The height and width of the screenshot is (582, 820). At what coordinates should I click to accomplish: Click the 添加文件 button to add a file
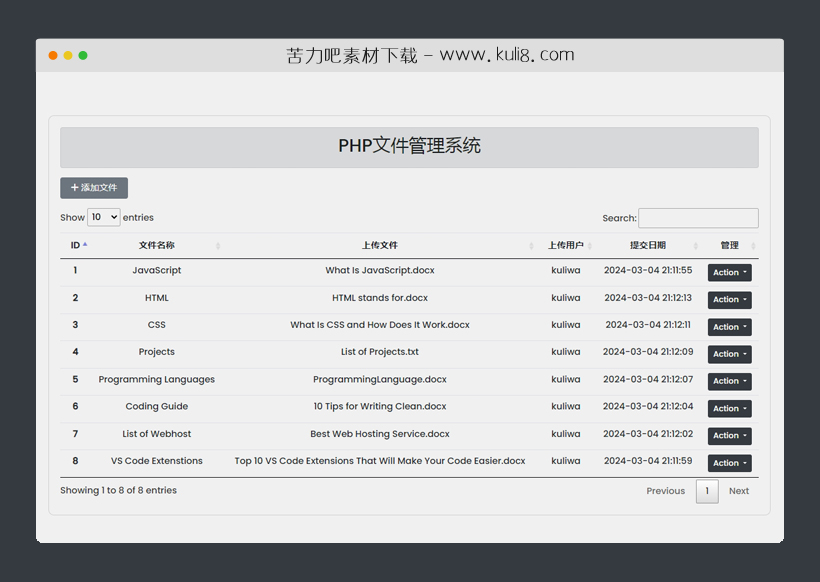(94, 187)
